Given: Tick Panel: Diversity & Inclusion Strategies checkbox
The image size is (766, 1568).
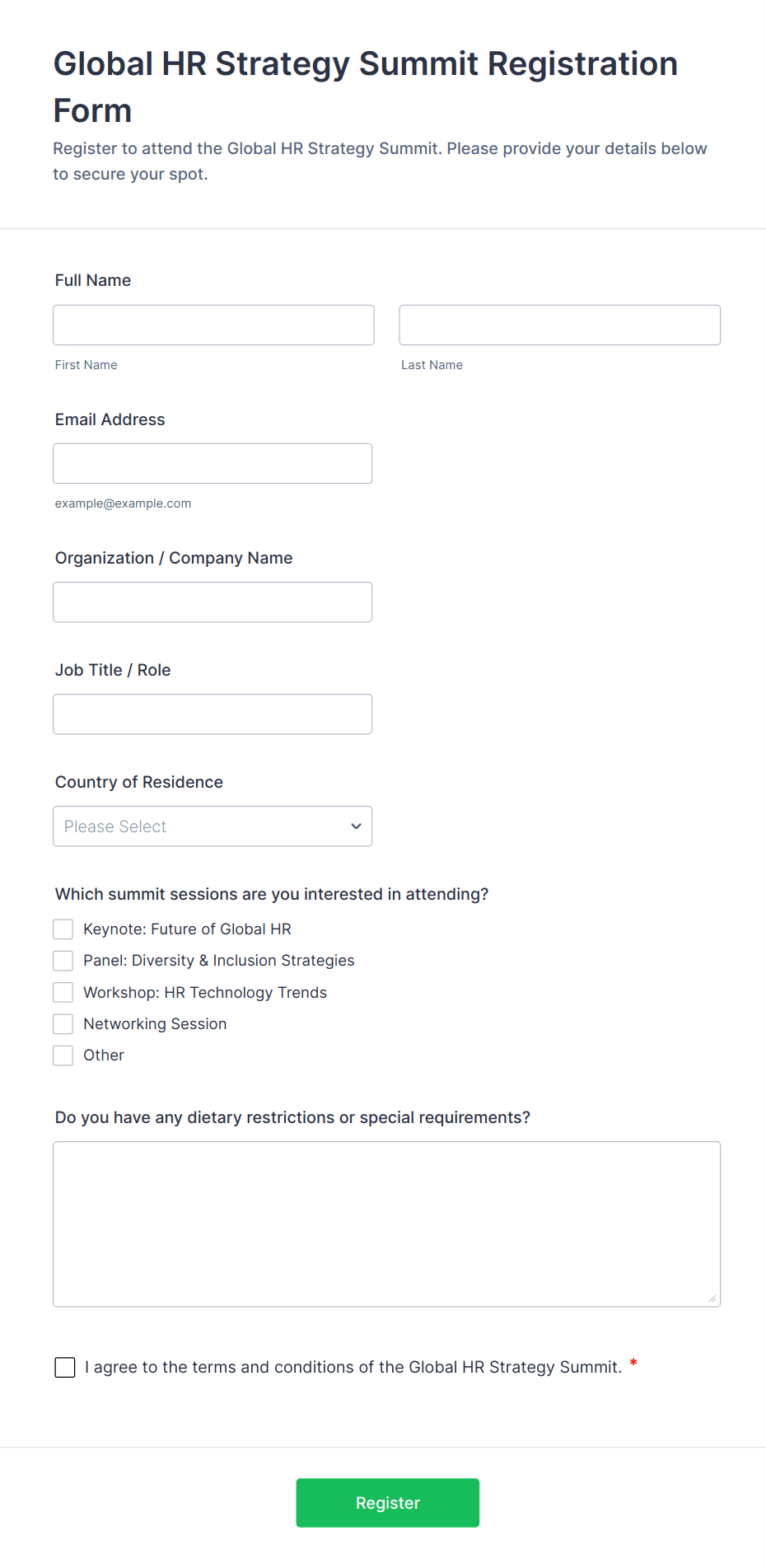Looking at the screenshot, I should pyautogui.click(x=63, y=961).
